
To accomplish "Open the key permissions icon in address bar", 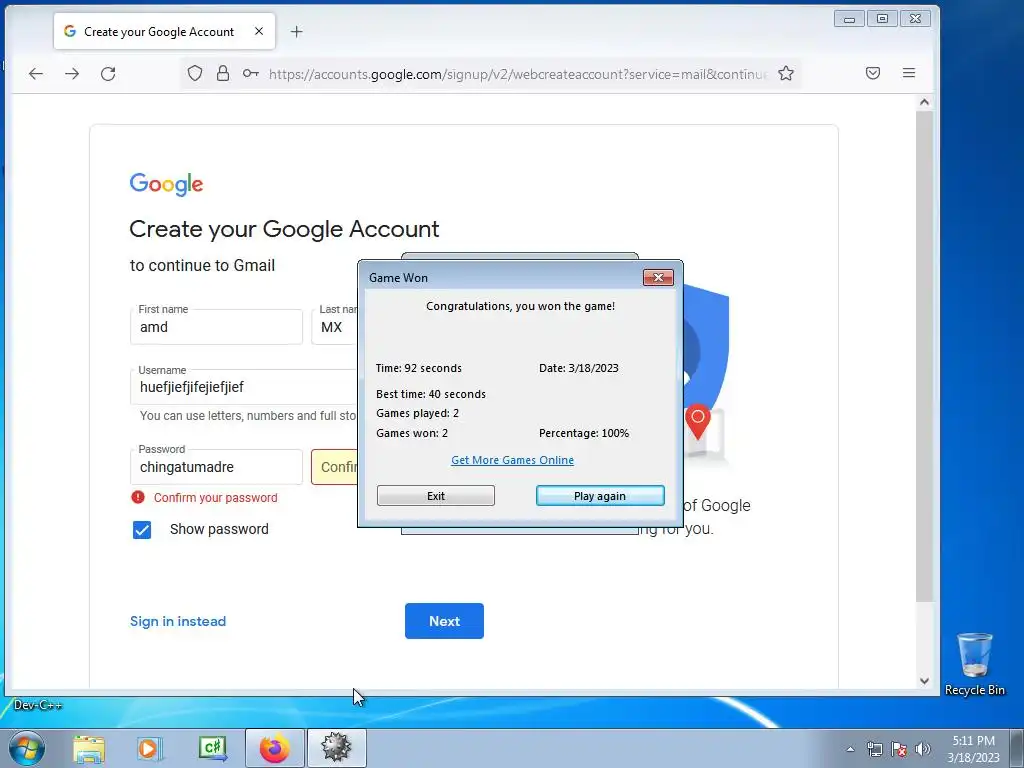I will click(x=251, y=73).
